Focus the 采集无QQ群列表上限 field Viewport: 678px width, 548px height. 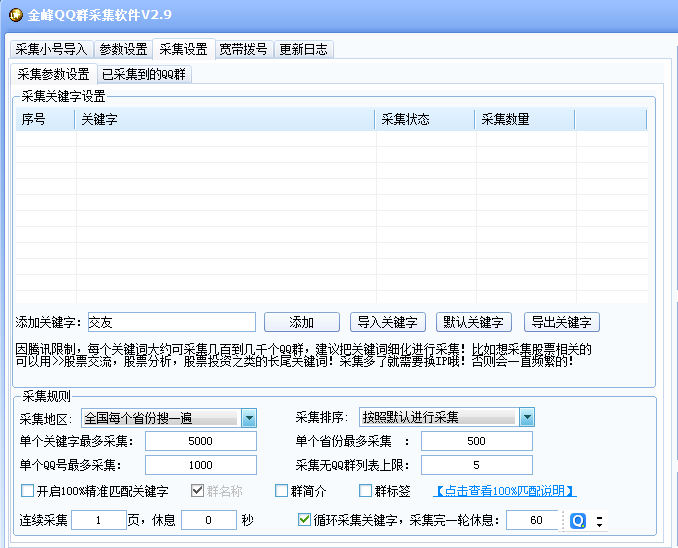click(x=477, y=465)
